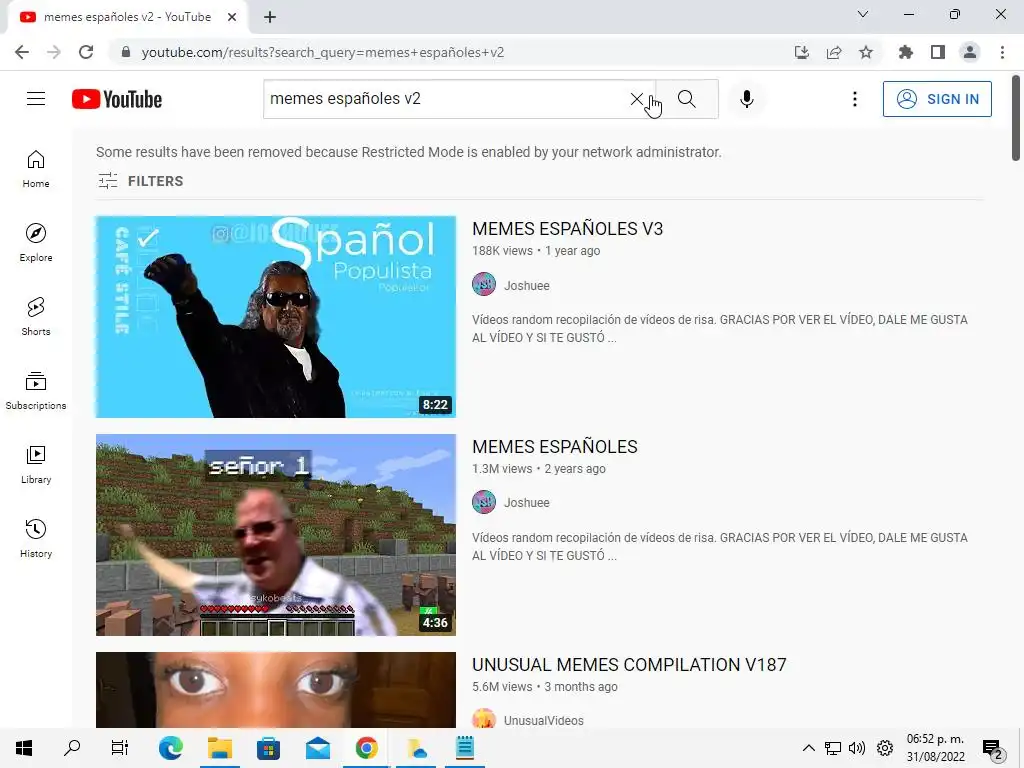Open Windows taskbar search
Screen dimensions: 1024x768
[72, 748]
